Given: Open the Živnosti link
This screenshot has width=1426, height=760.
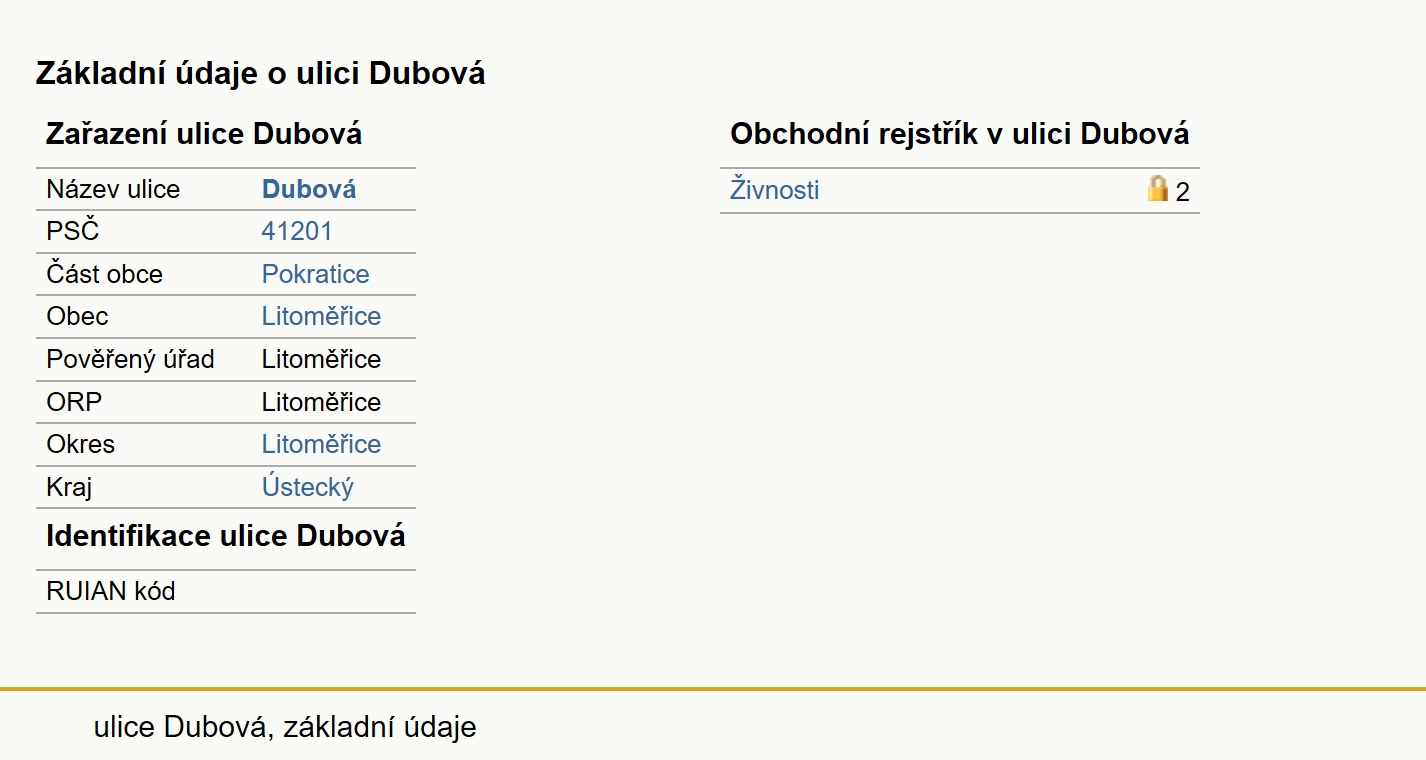Looking at the screenshot, I should point(774,190).
